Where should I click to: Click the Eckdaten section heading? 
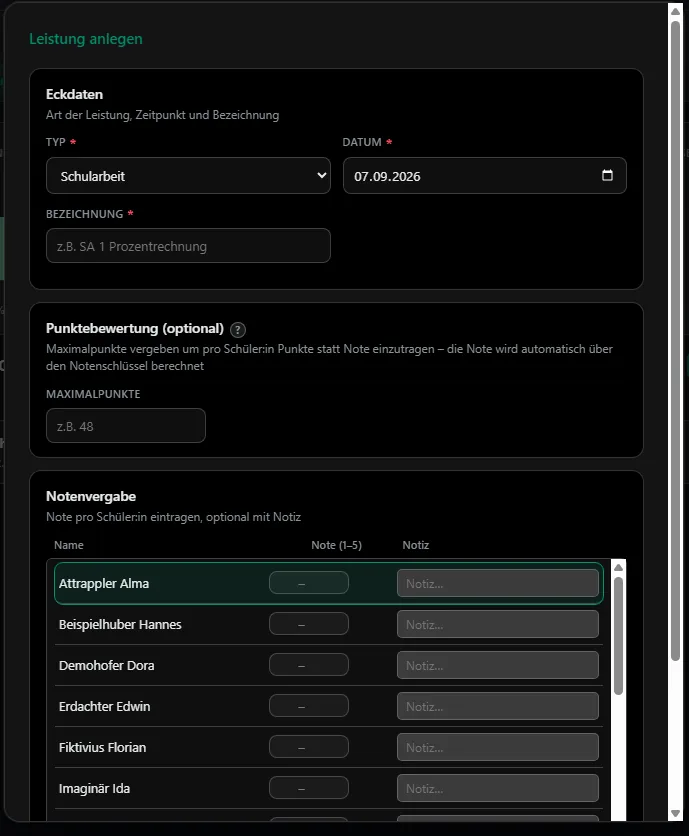(x=74, y=94)
